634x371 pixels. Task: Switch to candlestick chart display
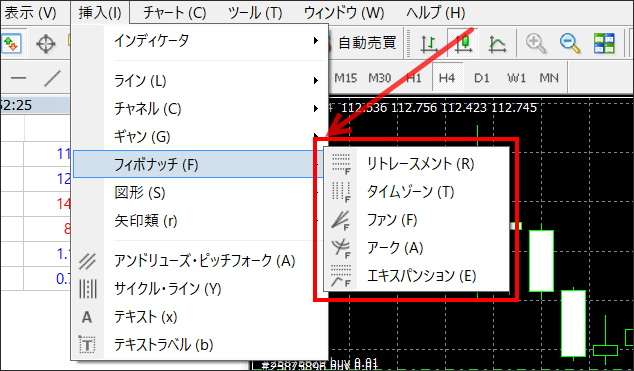(x=463, y=43)
